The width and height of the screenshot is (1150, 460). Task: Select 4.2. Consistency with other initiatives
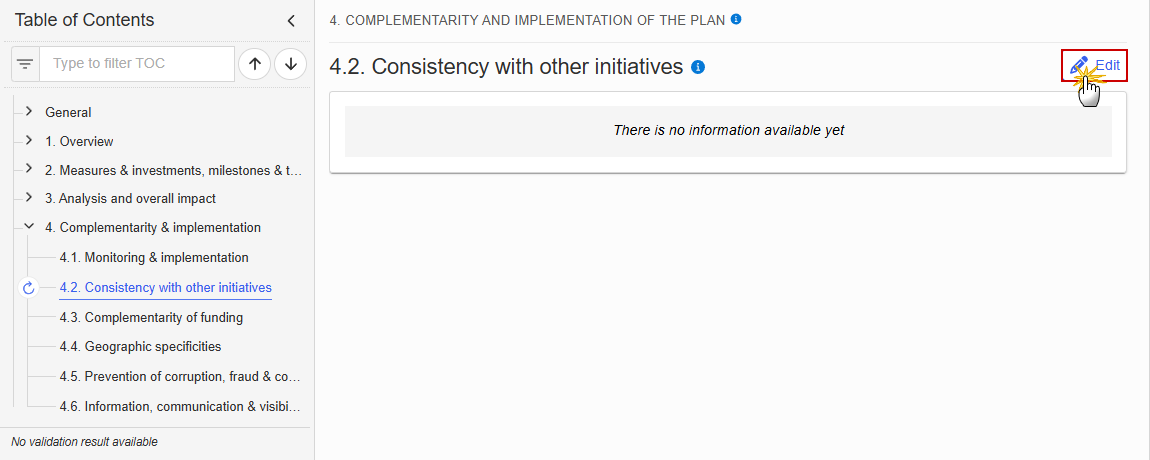[x=166, y=288]
